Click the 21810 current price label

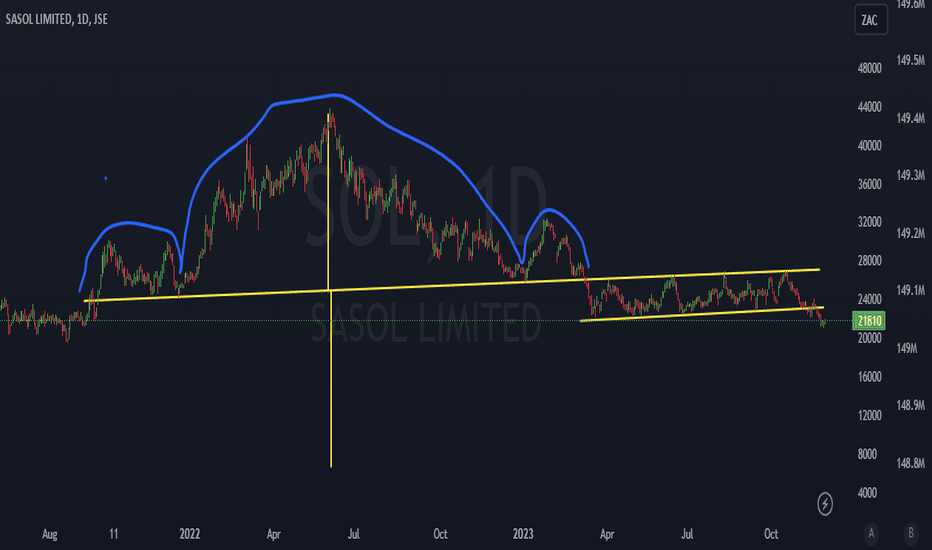point(869,321)
